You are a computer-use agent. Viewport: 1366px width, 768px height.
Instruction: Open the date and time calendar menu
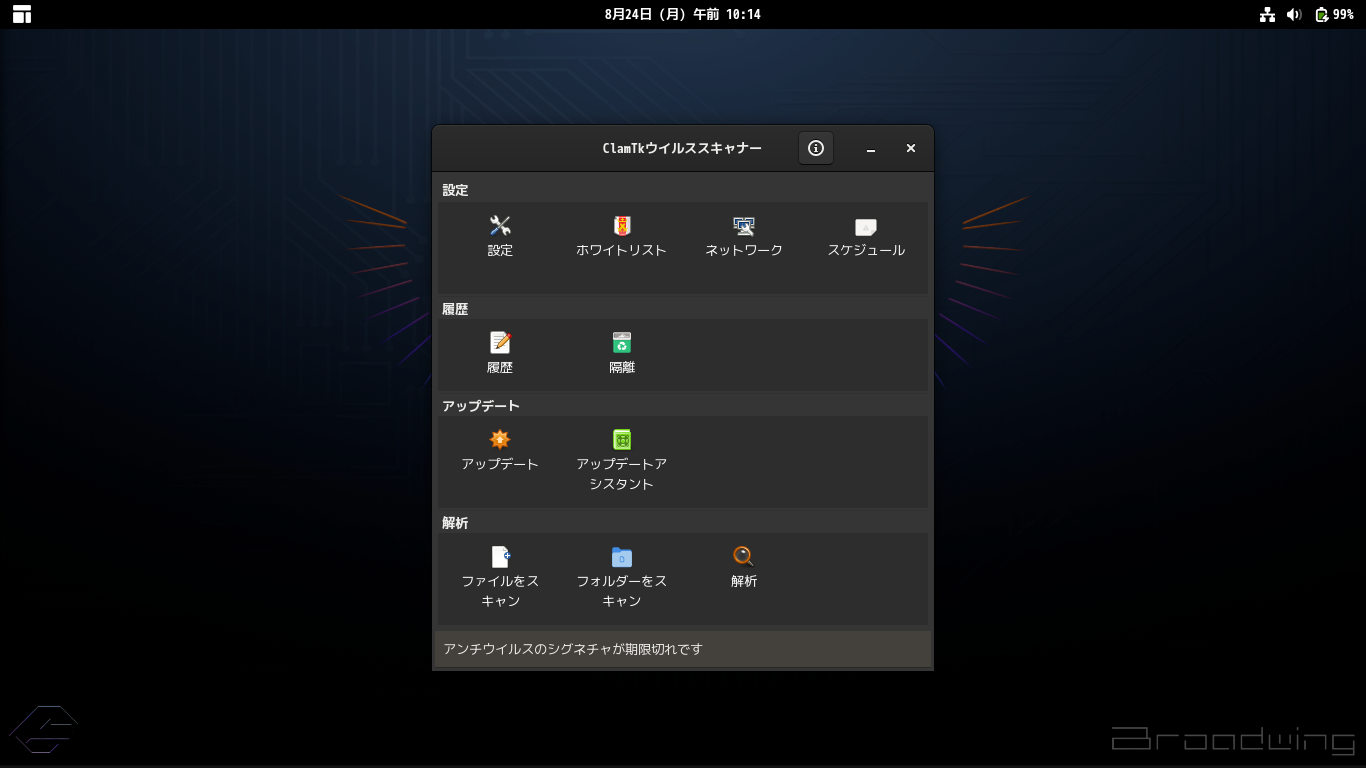(683, 14)
